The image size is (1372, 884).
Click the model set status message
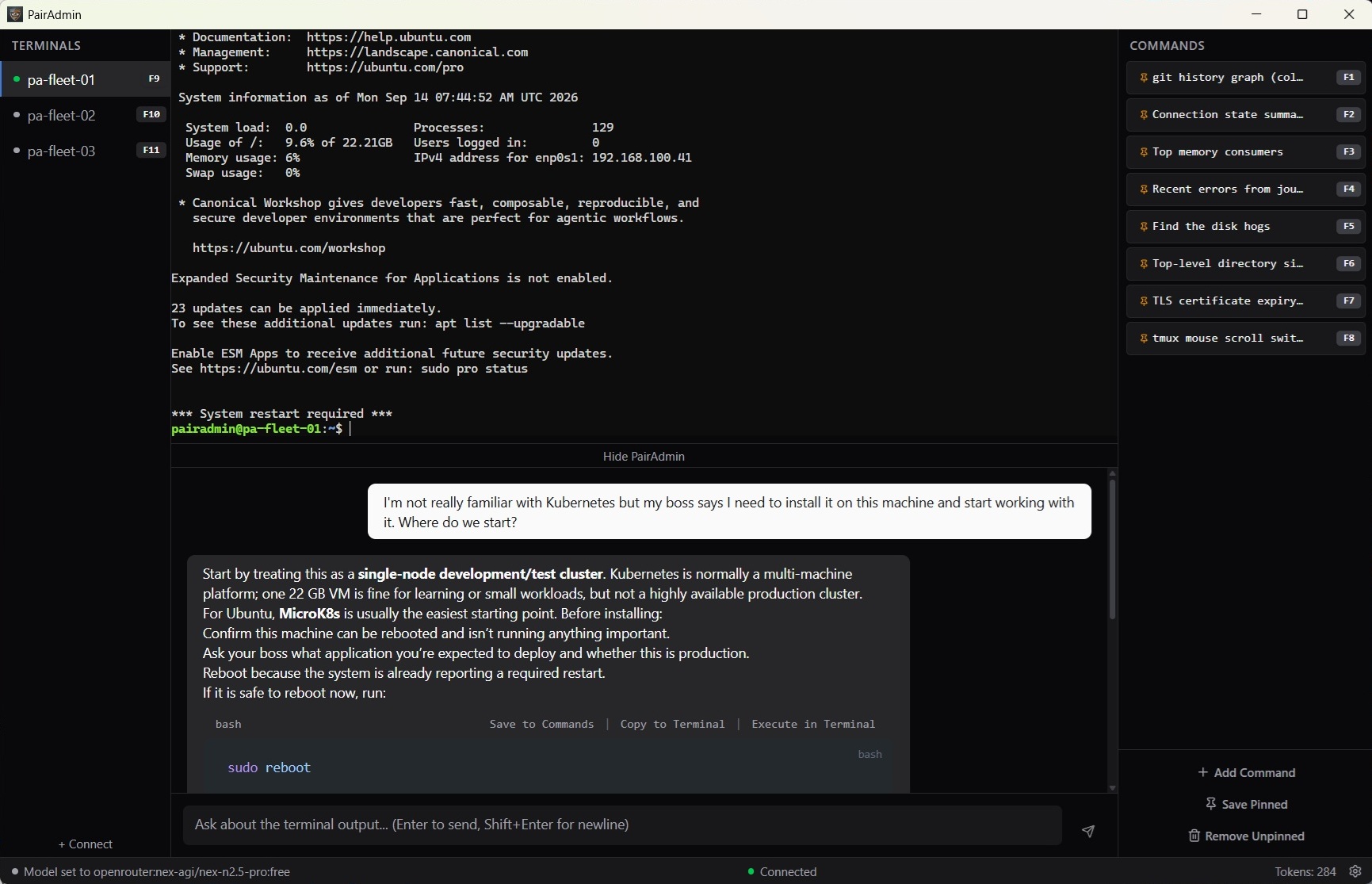coord(151,871)
